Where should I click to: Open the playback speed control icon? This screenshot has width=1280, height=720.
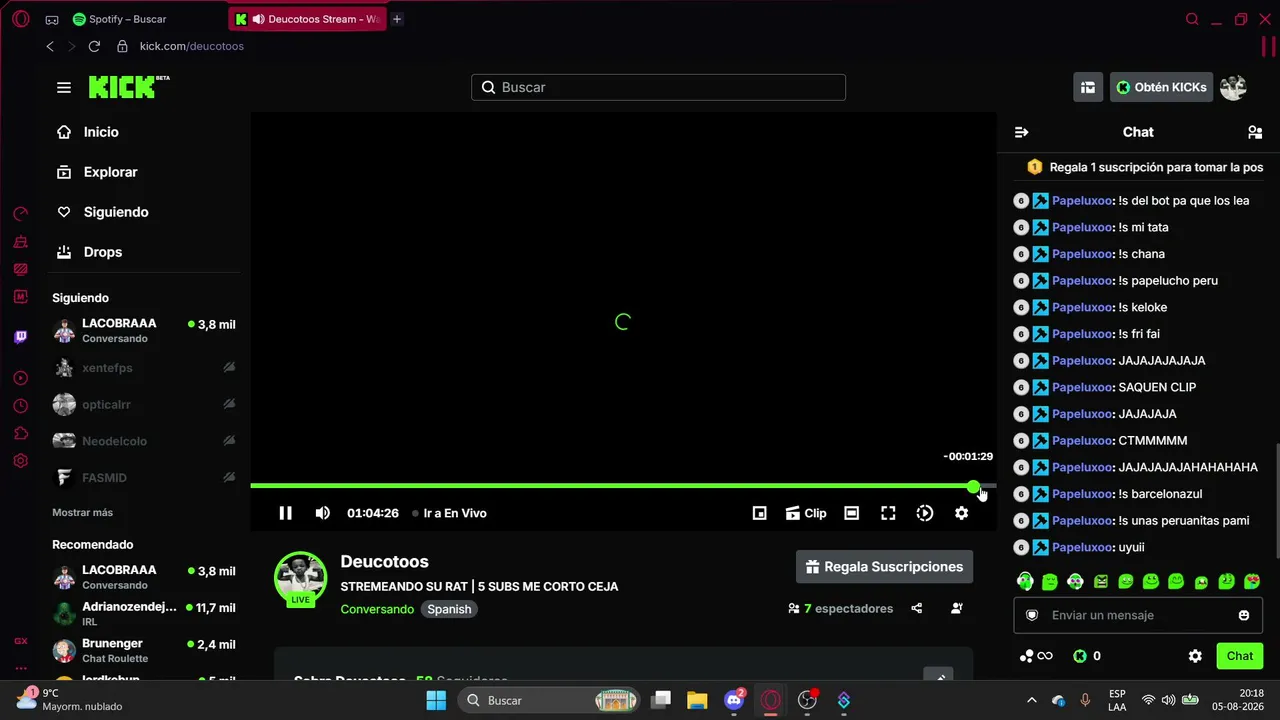[925, 513]
